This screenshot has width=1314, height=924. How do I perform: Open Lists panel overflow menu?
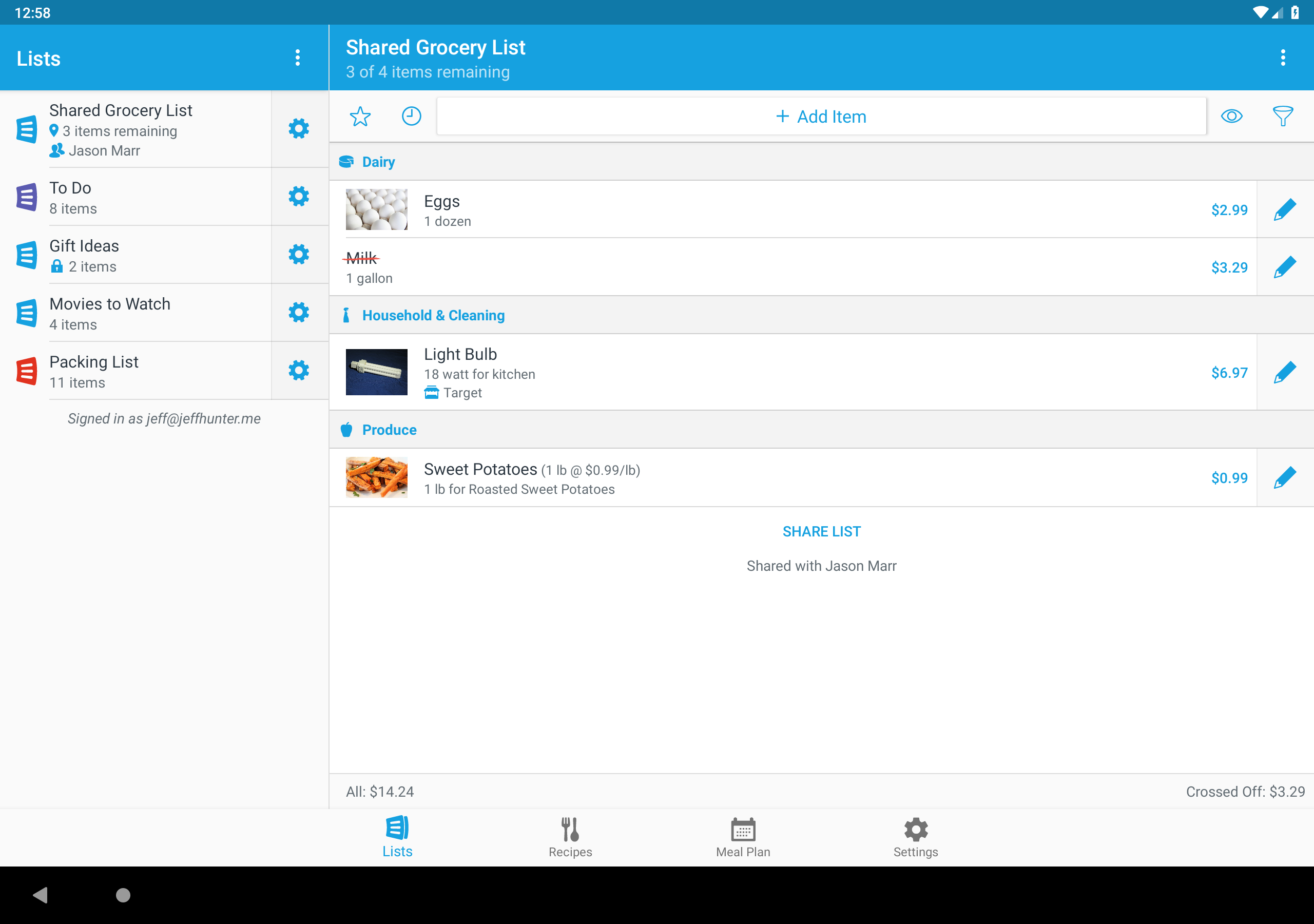[298, 58]
